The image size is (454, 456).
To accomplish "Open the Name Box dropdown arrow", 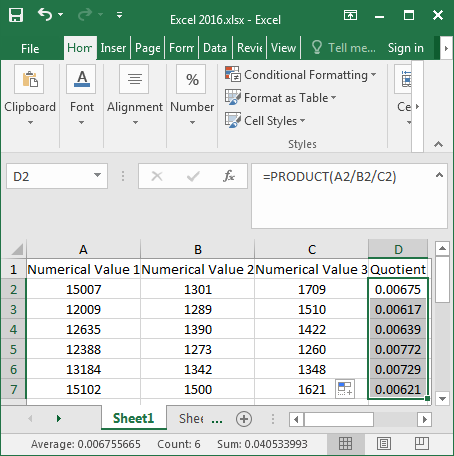I will (x=97, y=175).
